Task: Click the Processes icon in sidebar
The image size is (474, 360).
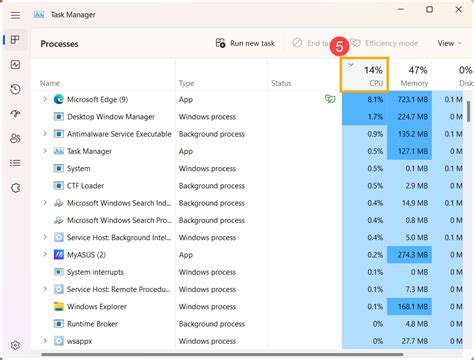Action: click(15, 40)
